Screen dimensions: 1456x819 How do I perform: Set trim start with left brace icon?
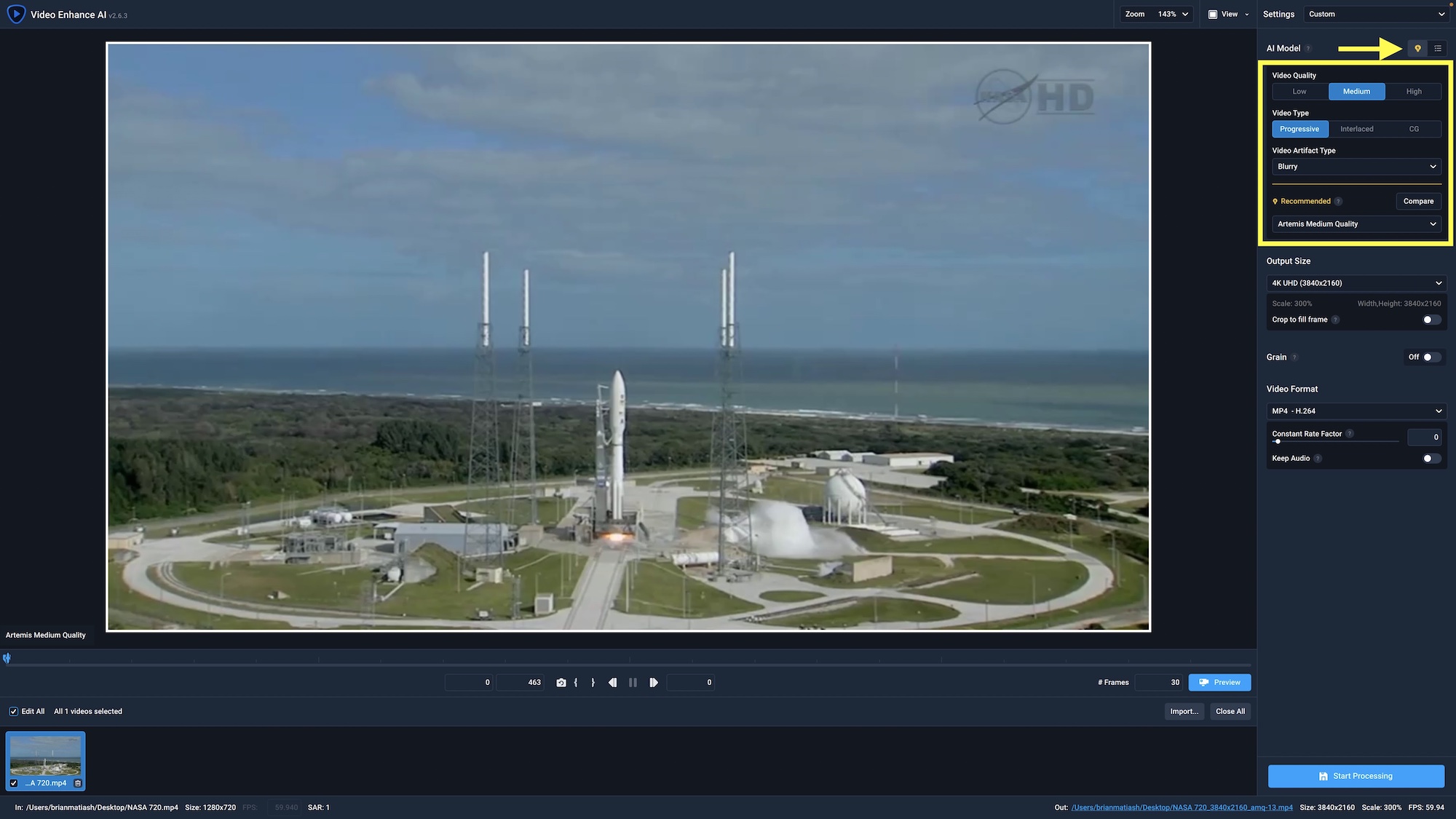click(576, 683)
